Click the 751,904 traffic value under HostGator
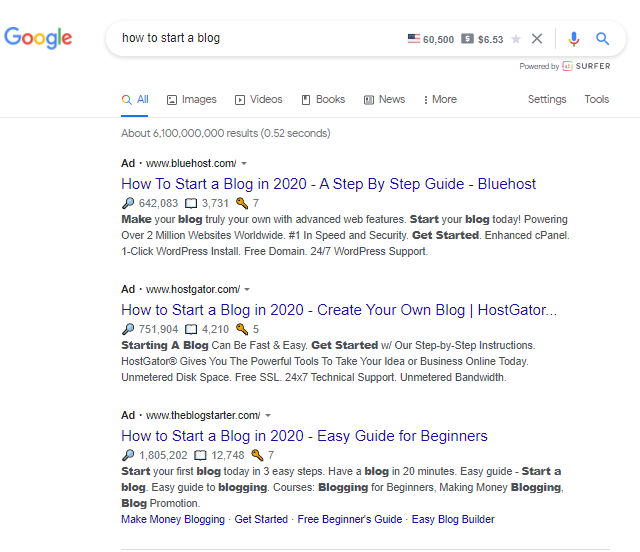 tap(158, 329)
